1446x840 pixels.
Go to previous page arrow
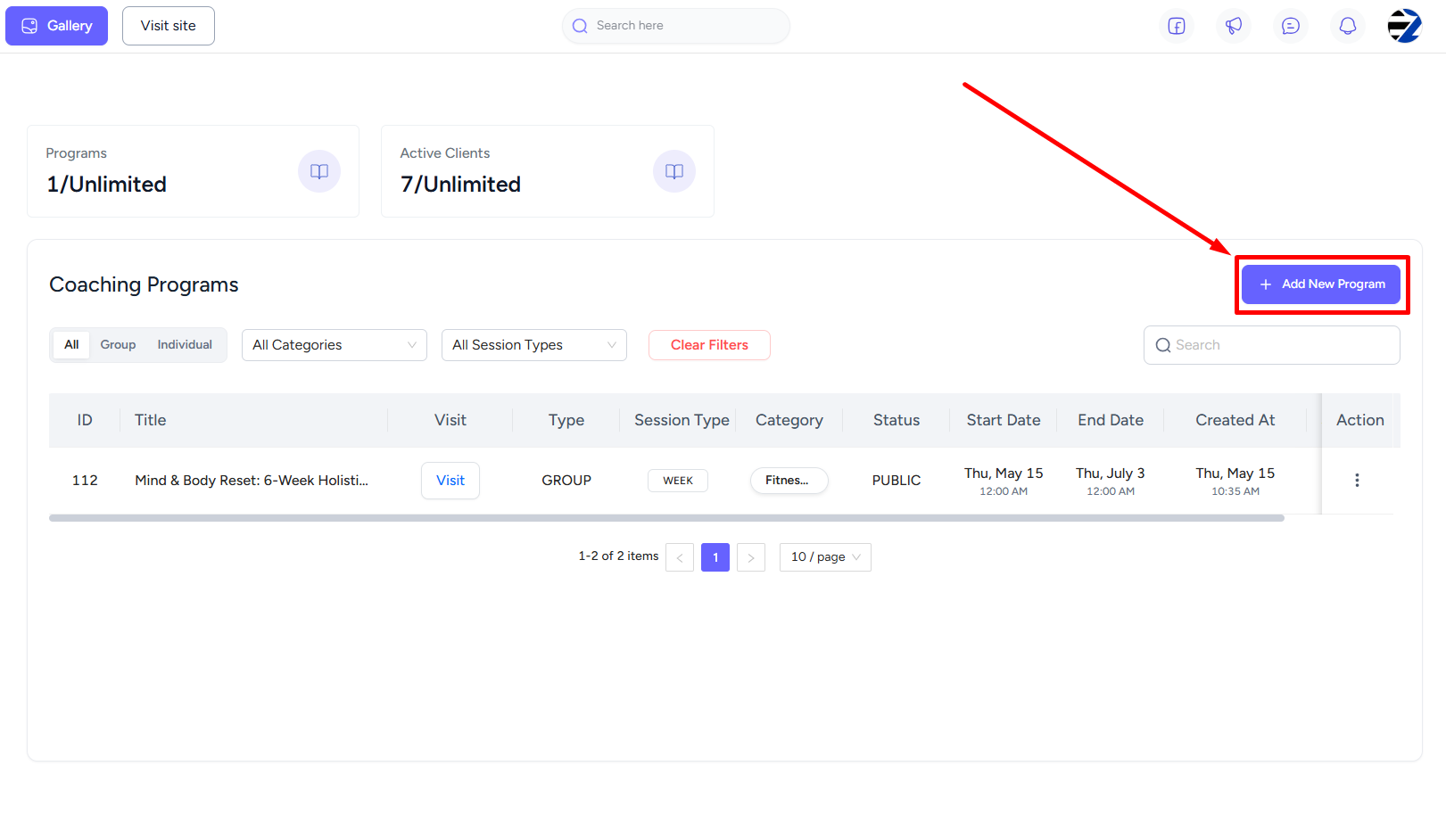click(680, 557)
